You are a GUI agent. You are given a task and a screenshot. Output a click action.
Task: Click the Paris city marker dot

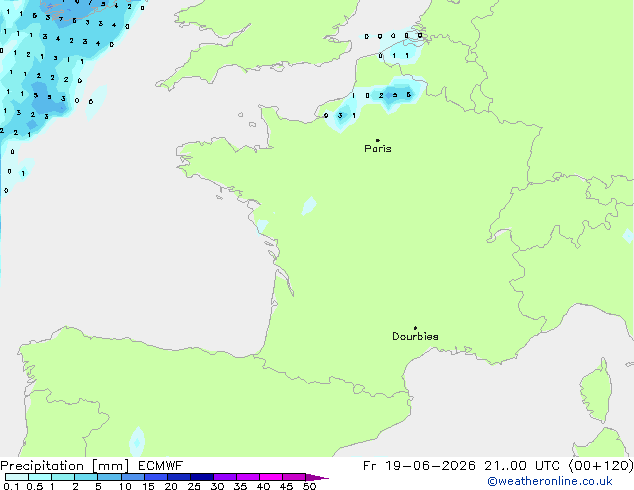point(378,140)
